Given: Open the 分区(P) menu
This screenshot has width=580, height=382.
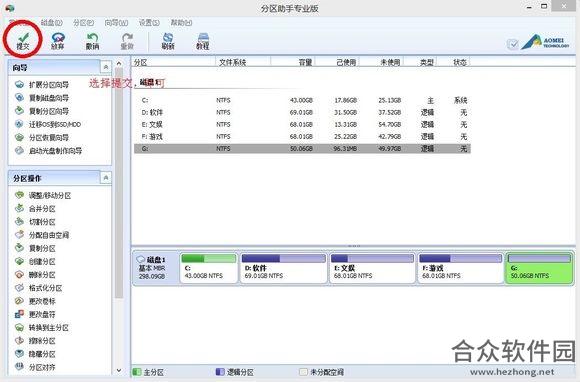Looking at the screenshot, I should (83, 23).
